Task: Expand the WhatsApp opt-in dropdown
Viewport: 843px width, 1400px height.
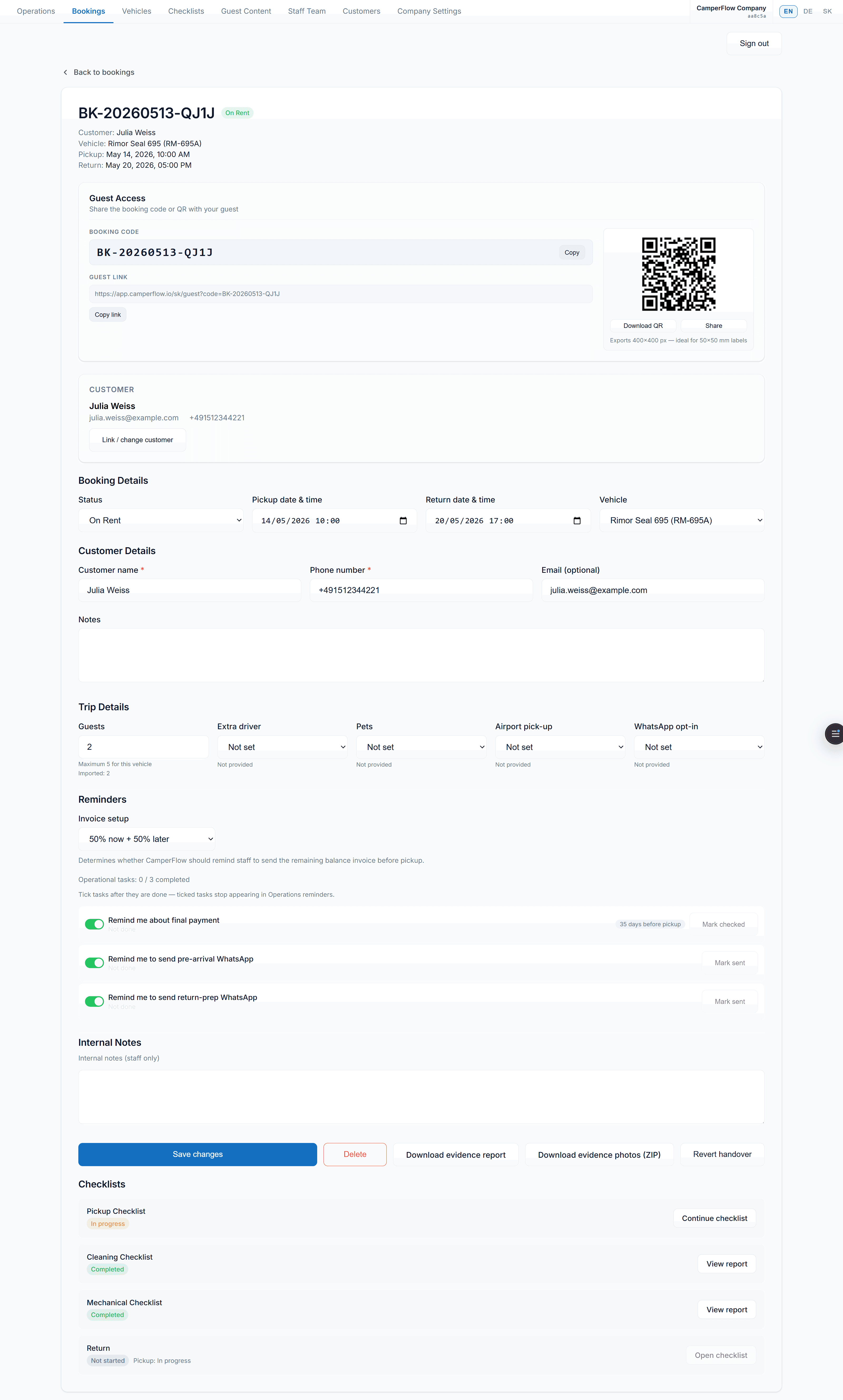Action: pyautogui.click(x=699, y=747)
